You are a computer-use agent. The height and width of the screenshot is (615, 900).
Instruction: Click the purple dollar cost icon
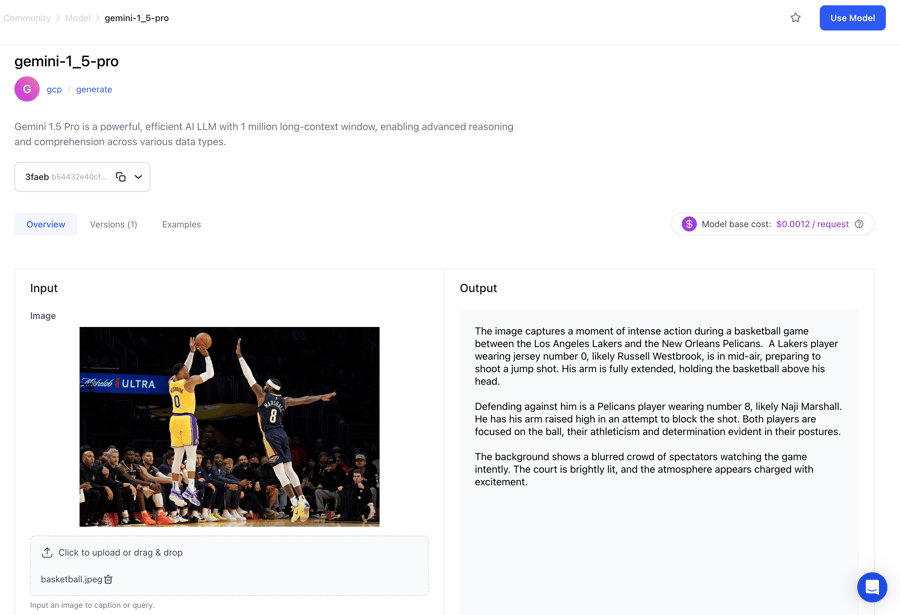689,224
